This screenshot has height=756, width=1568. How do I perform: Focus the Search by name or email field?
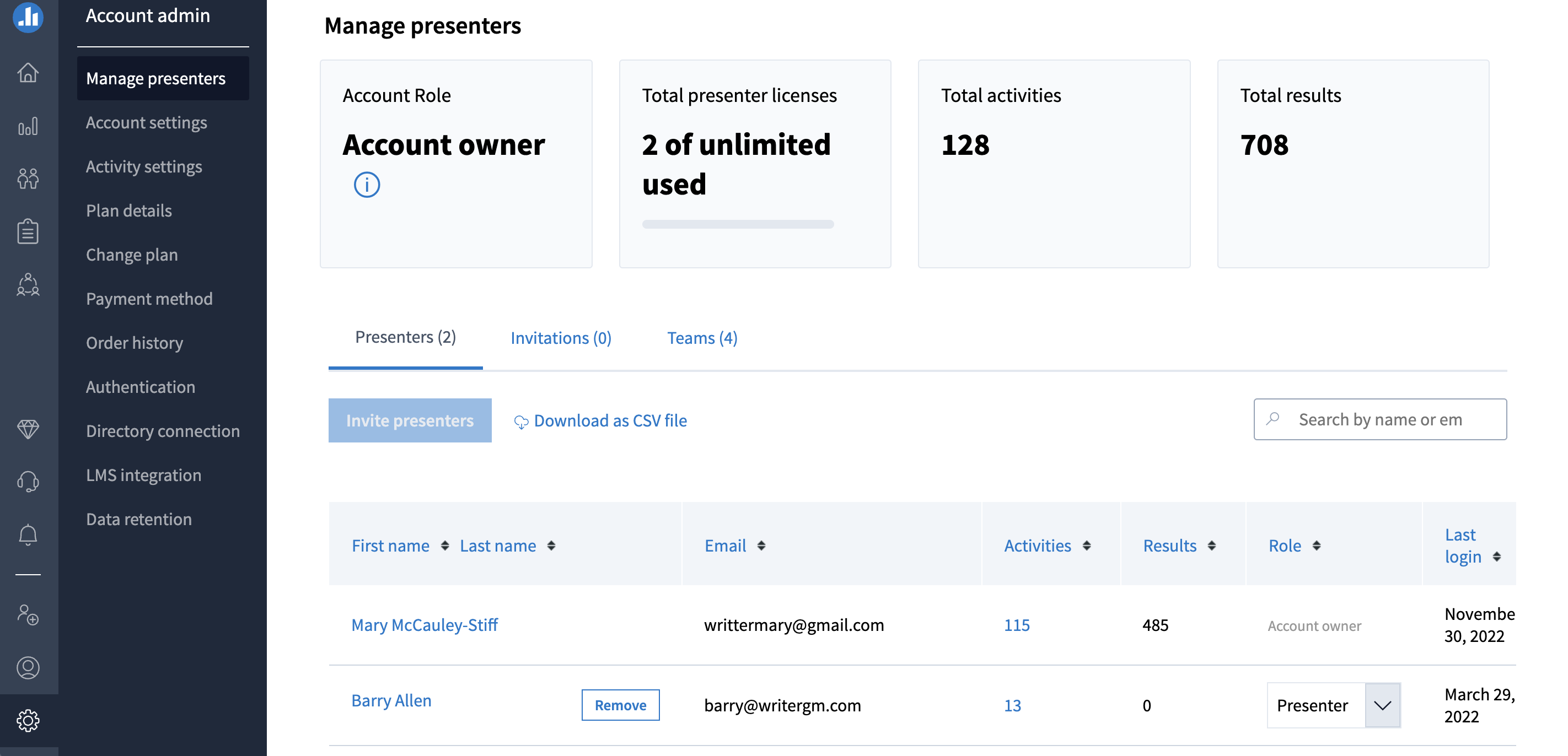(1380, 419)
